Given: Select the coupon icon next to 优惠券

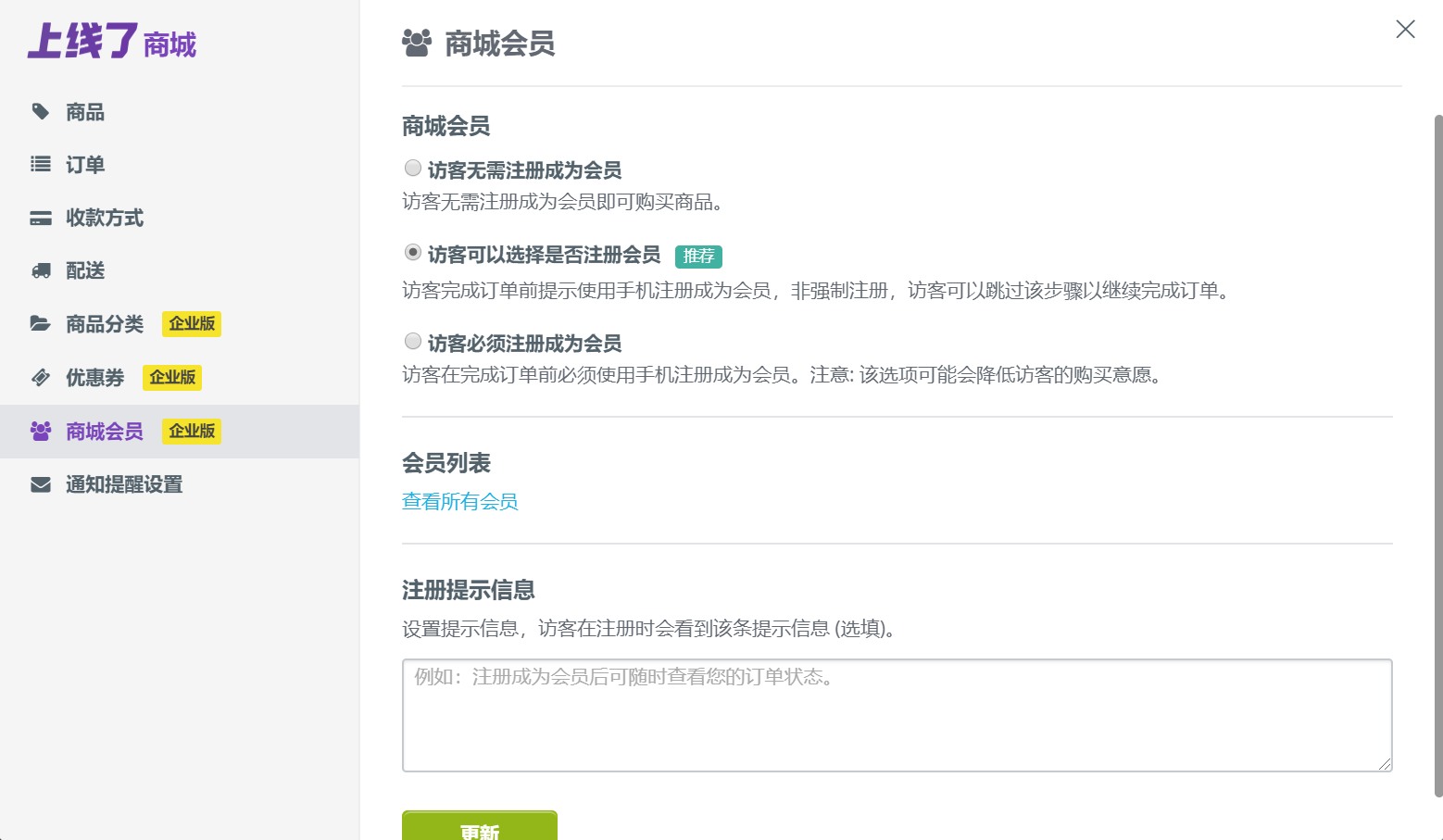Looking at the screenshot, I should pos(40,377).
